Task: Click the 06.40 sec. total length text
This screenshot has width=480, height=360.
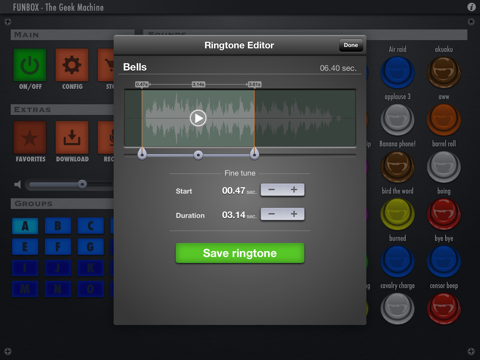Action: click(338, 68)
